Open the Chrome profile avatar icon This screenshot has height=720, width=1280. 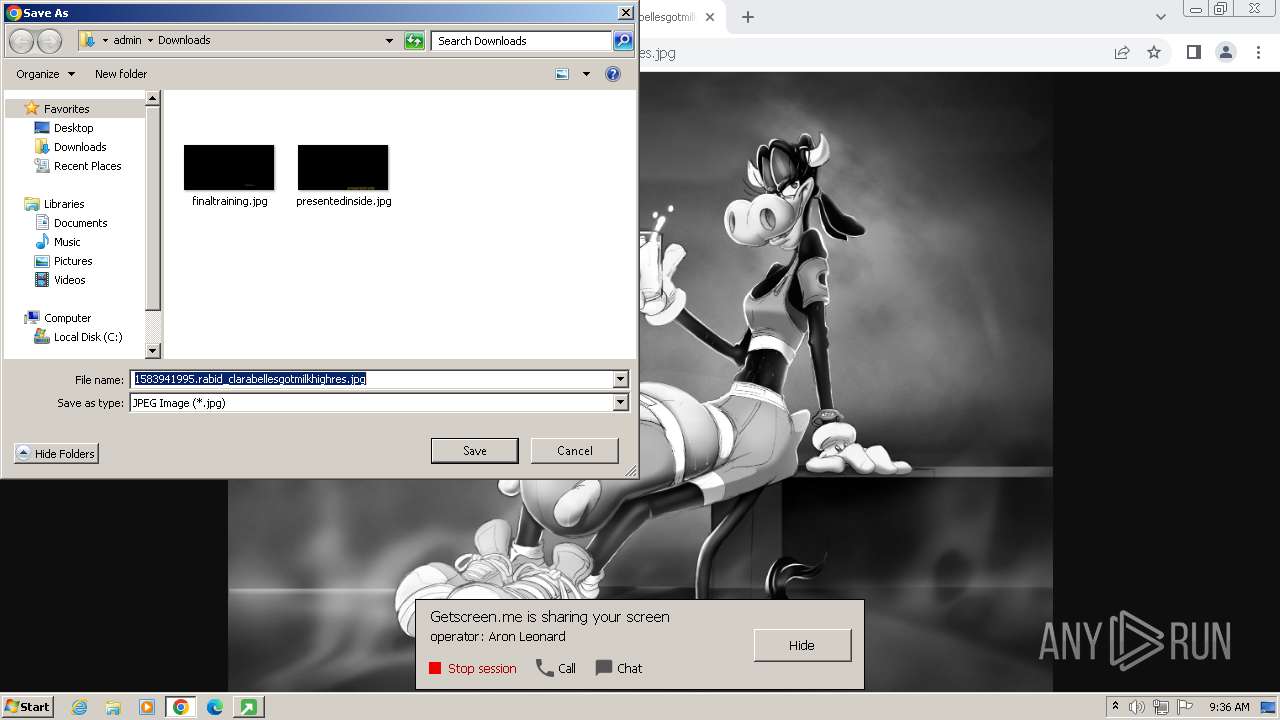pos(1226,53)
